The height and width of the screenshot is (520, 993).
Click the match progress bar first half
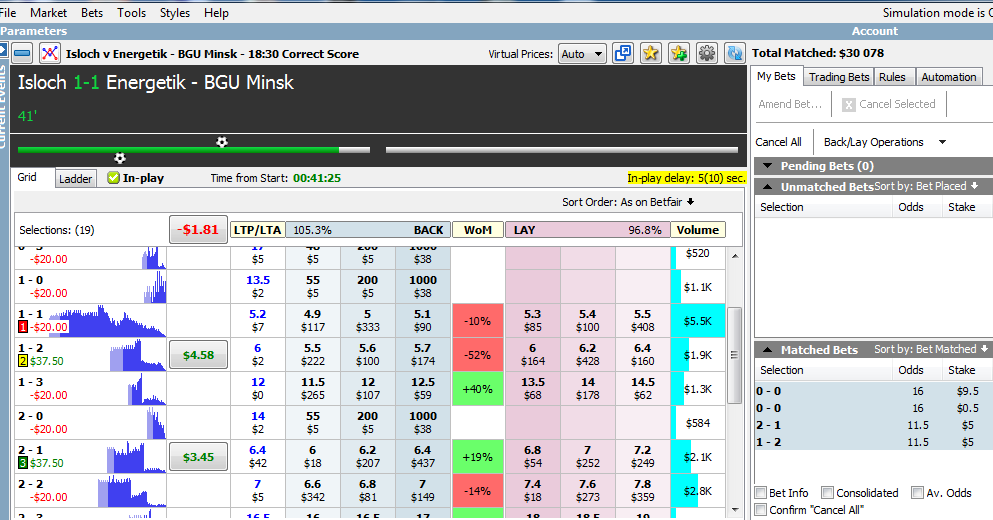[194, 150]
